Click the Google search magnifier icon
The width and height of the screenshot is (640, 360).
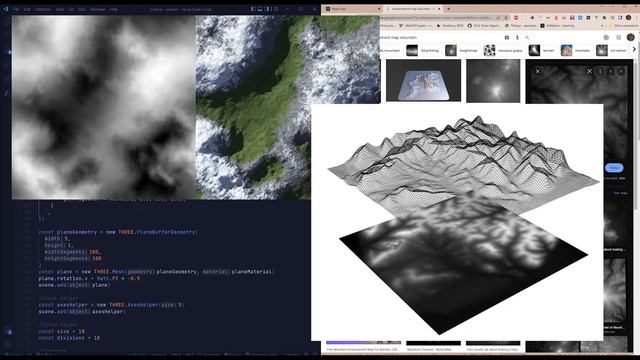[x=527, y=38]
